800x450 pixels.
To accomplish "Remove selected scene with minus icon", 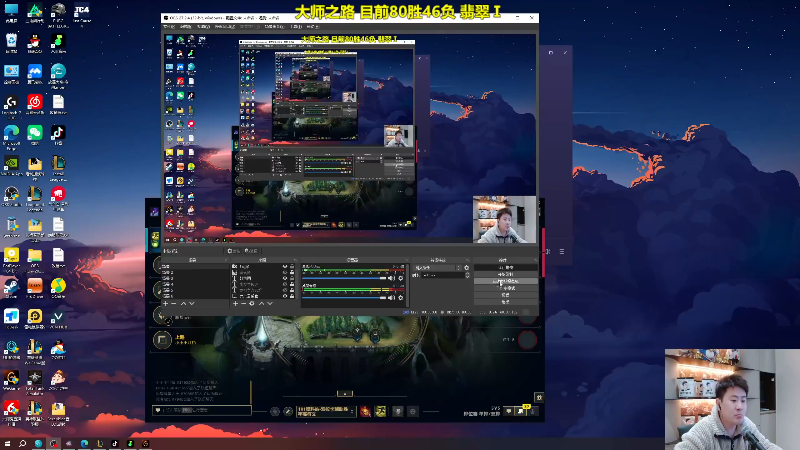I will [174, 304].
